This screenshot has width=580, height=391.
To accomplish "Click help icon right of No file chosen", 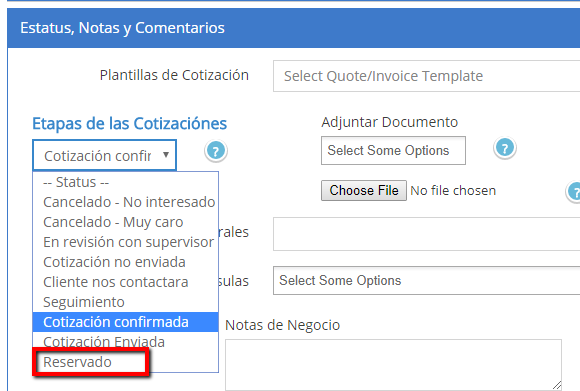I will coord(573,192).
